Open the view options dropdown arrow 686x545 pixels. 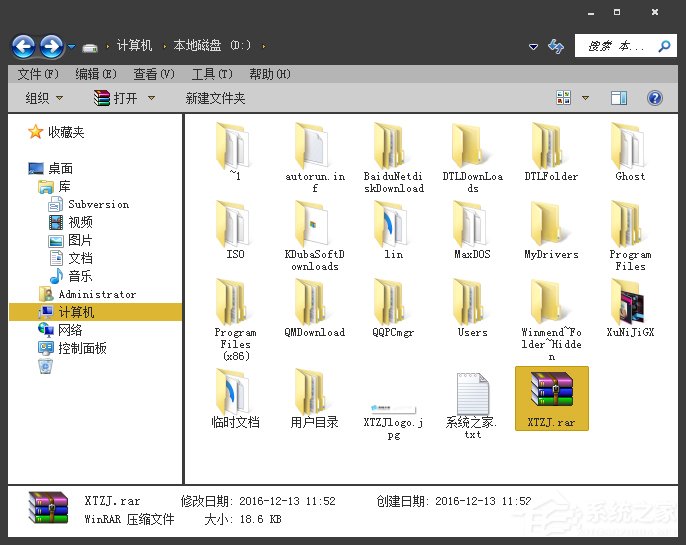pyautogui.click(x=585, y=98)
